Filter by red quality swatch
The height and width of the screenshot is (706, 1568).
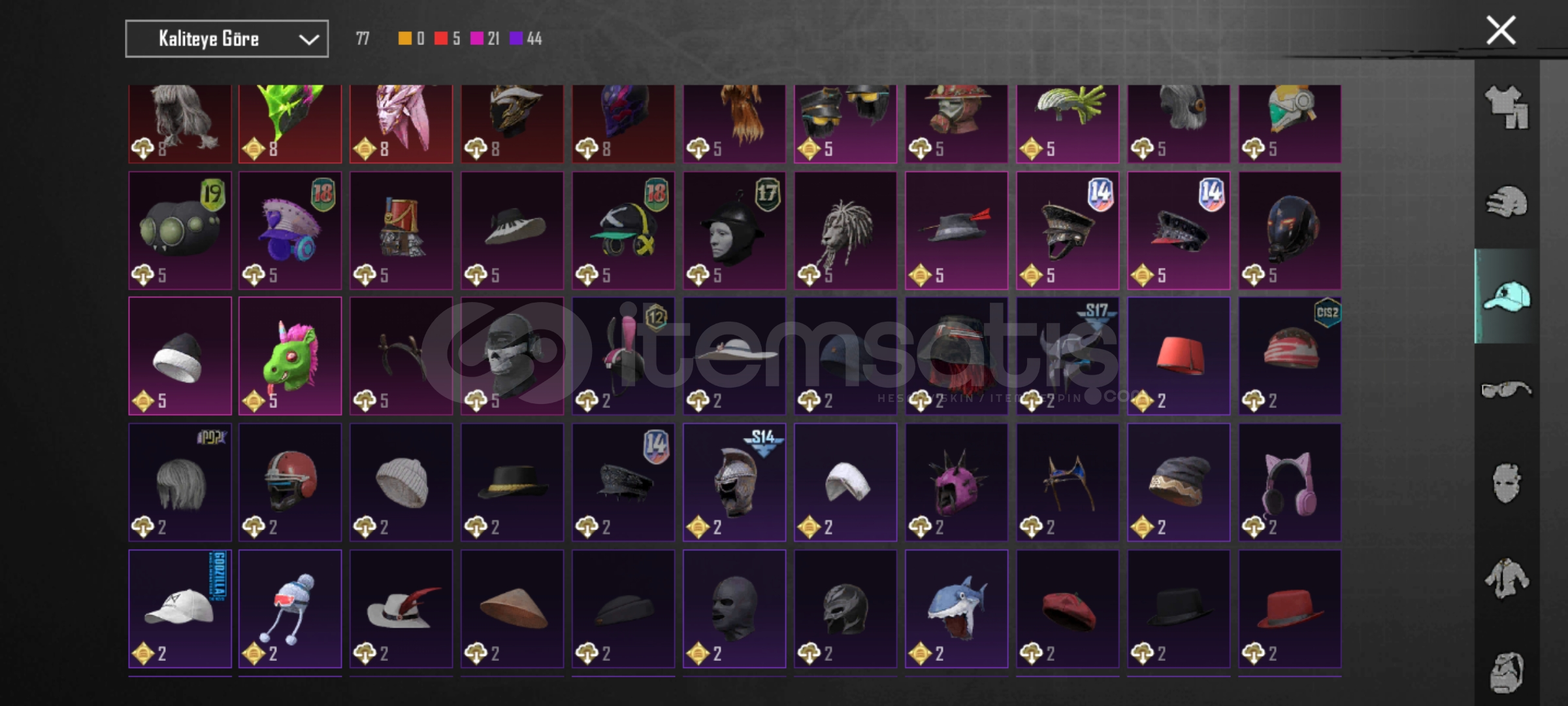441,39
